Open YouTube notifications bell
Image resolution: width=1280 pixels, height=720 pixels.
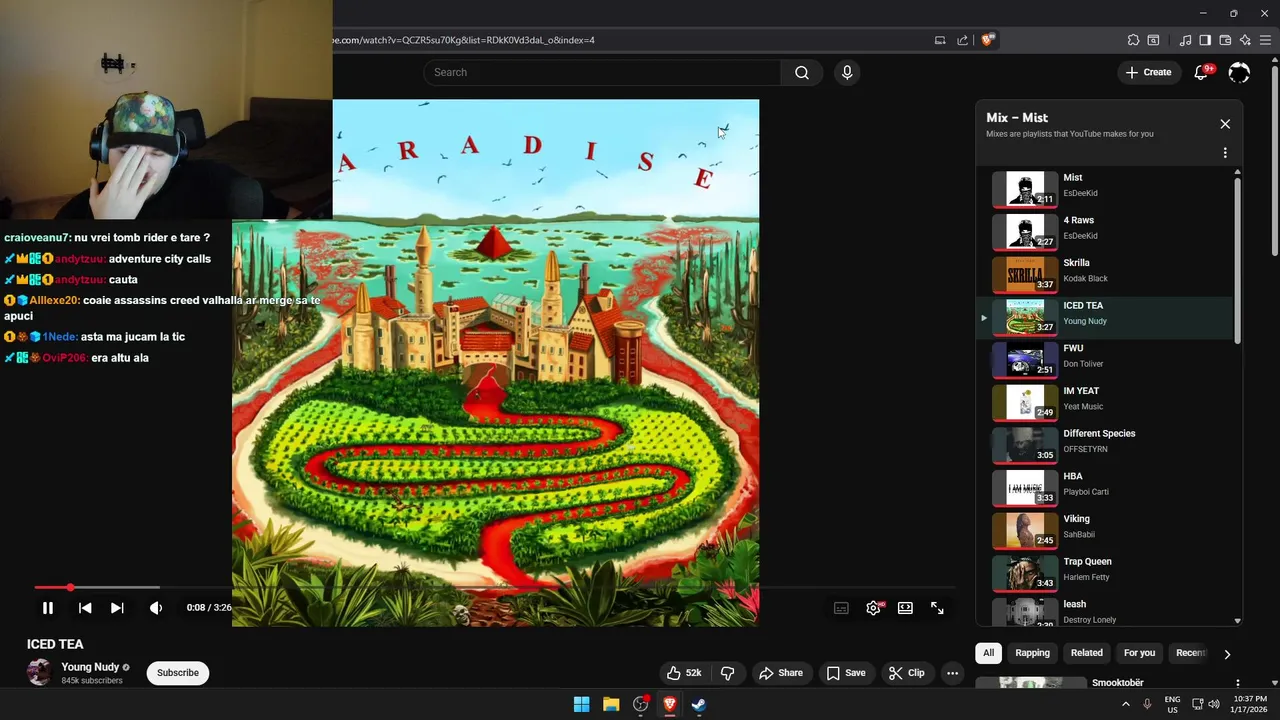click(1201, 72)
